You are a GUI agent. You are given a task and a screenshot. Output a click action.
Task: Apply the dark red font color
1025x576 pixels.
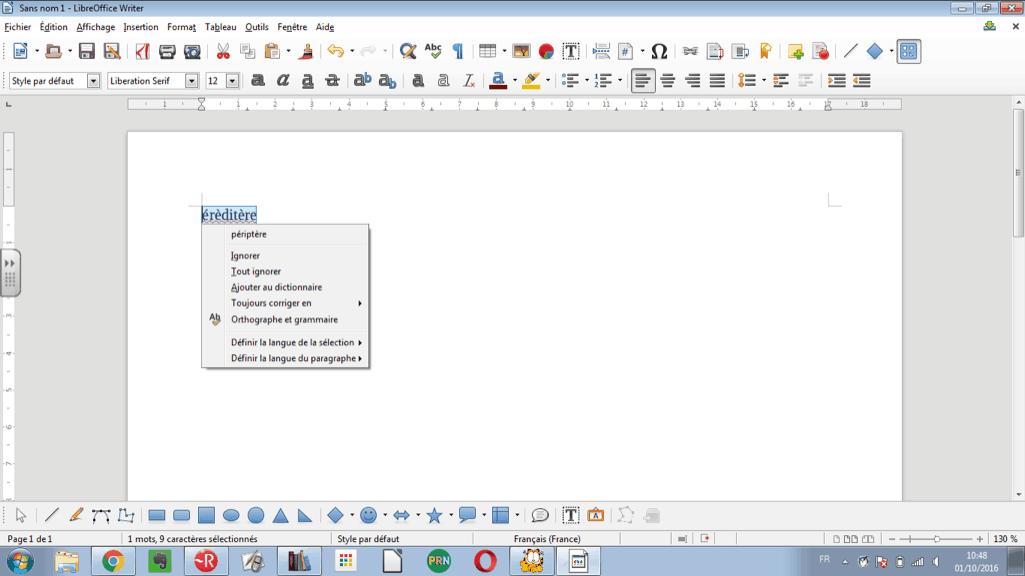click(x=498, y=80)
